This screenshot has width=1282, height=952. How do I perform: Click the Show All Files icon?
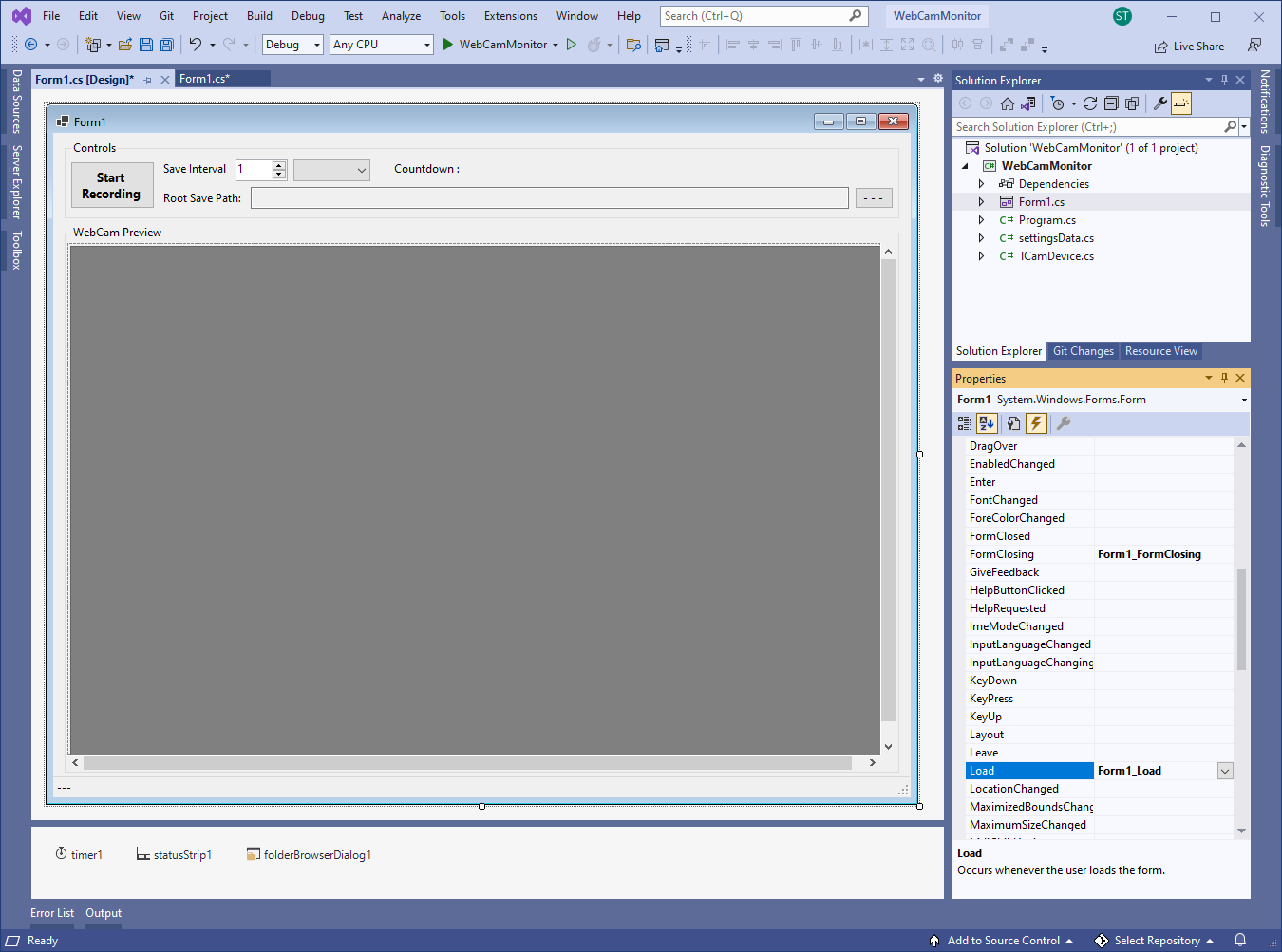(1132, 103)
